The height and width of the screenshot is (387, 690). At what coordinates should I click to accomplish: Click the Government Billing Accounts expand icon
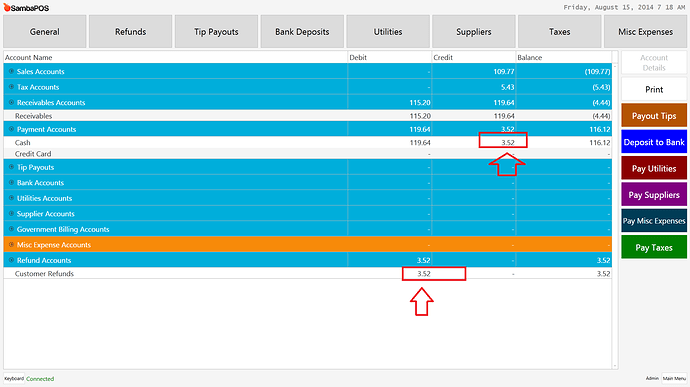(x=11, y=229)
